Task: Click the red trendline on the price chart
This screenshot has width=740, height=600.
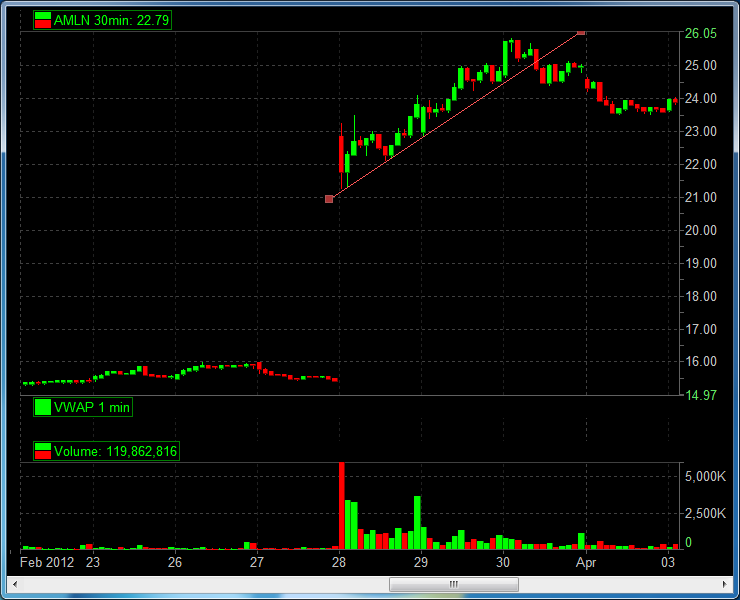Action: [x=455, y=116]
